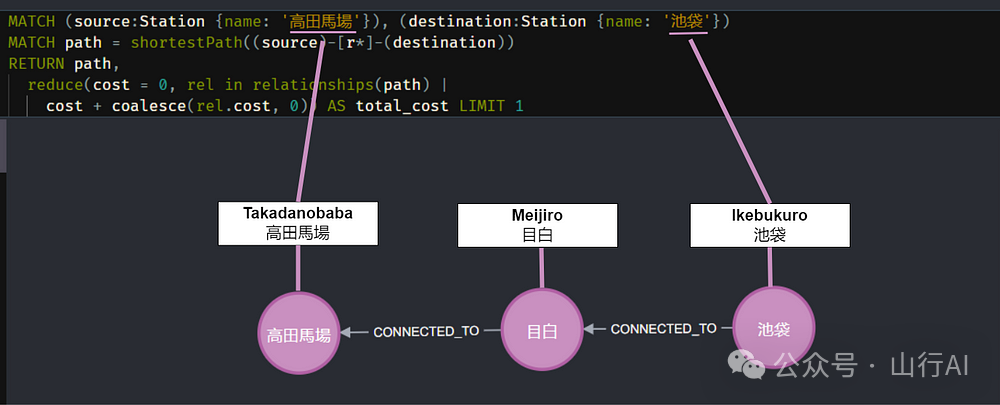Select the 目白 graph node
This screenshot has width=1000, height=405.
point(541,330)
